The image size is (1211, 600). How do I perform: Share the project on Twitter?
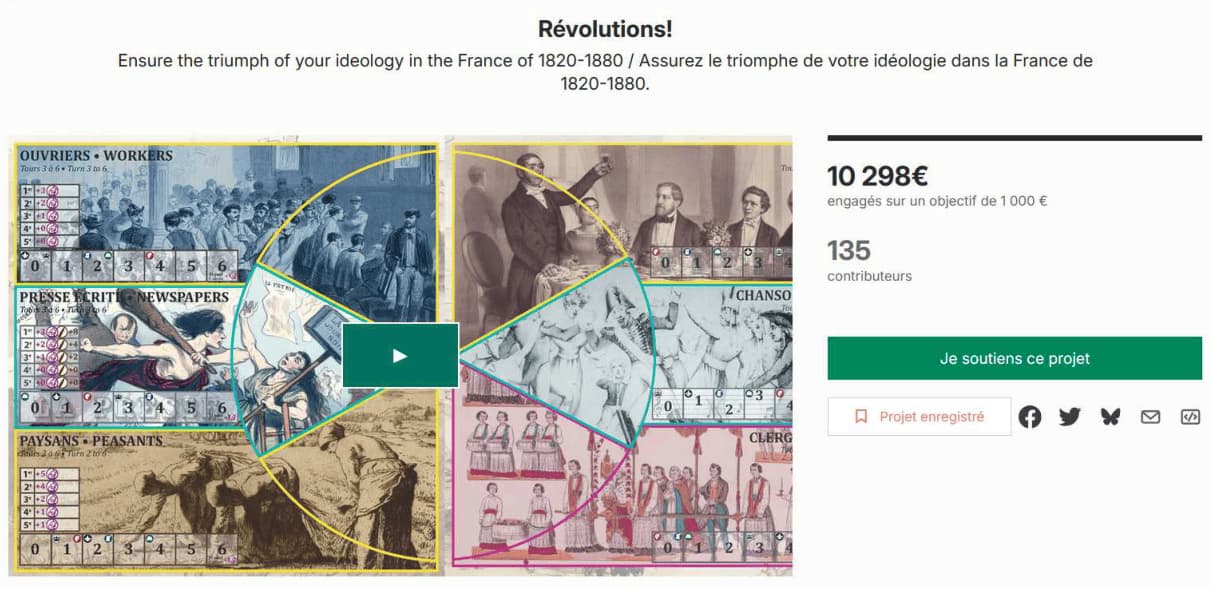click(1070, 417)
